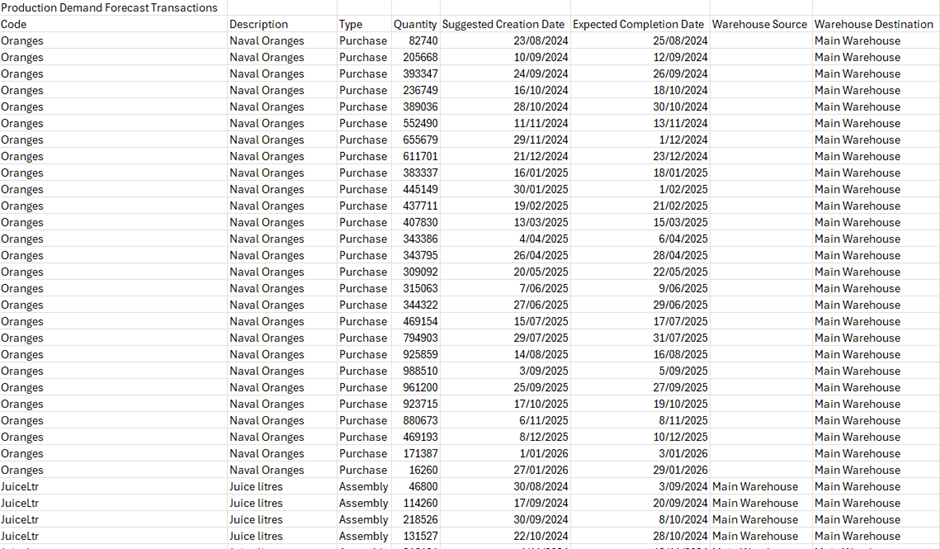Click the JuiceLtr code cell for quantity 46800
Image resolution: width=940 pixels, height=549 pixels.
tap(20, 487)
